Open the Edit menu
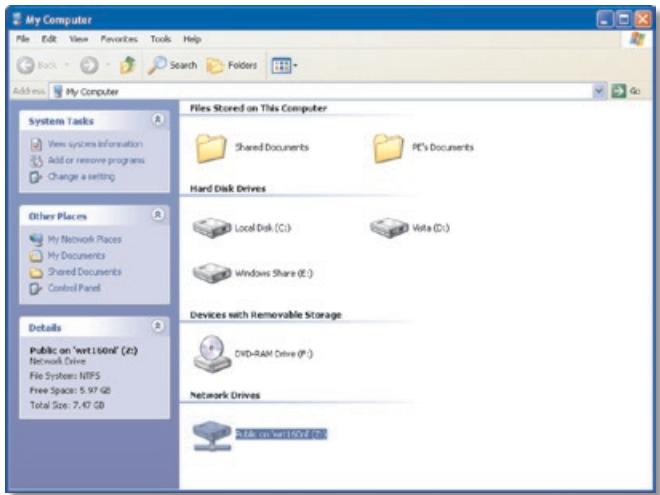 click(x=49, y=39)
